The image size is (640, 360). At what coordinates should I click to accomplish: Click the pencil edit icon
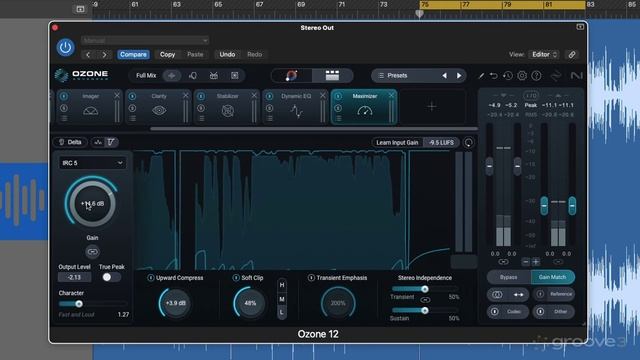[x=482, y=76]
